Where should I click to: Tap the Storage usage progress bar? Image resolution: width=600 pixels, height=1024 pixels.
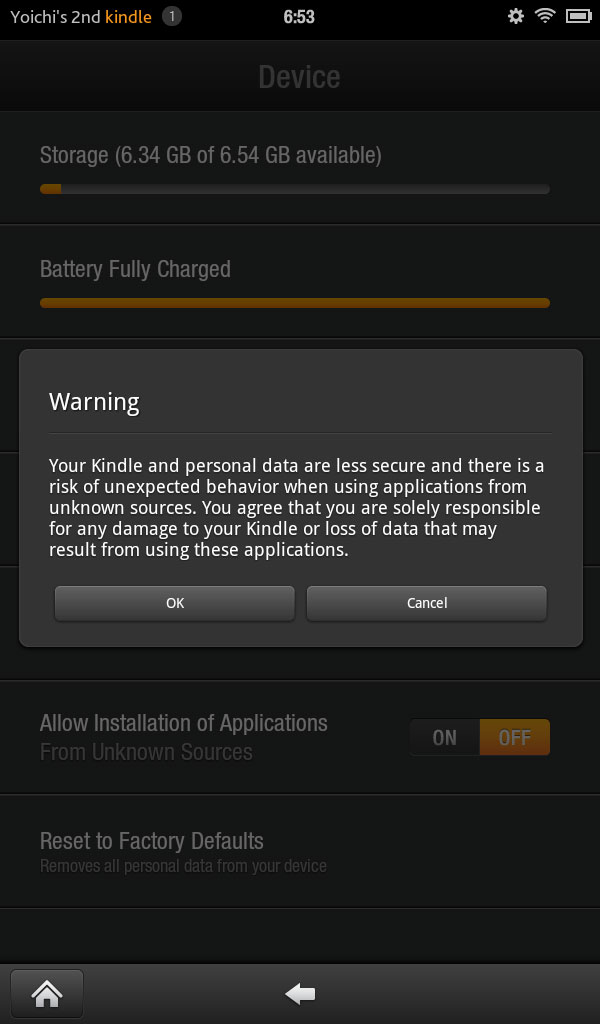[294, 189]
